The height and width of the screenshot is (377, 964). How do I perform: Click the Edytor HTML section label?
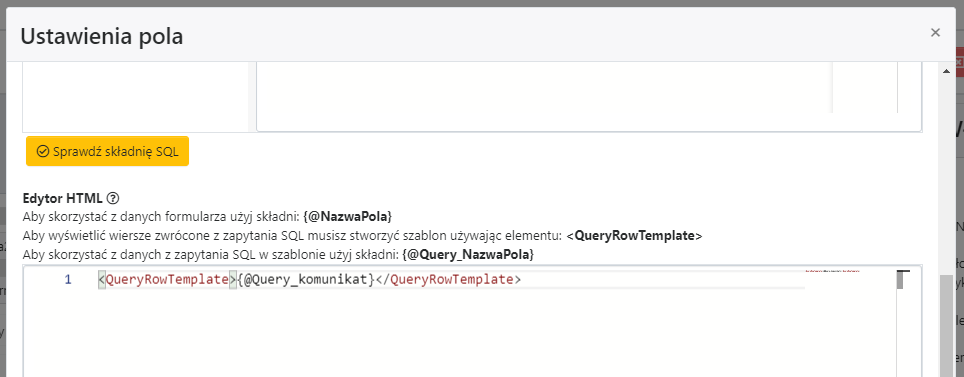click(63, 199)
